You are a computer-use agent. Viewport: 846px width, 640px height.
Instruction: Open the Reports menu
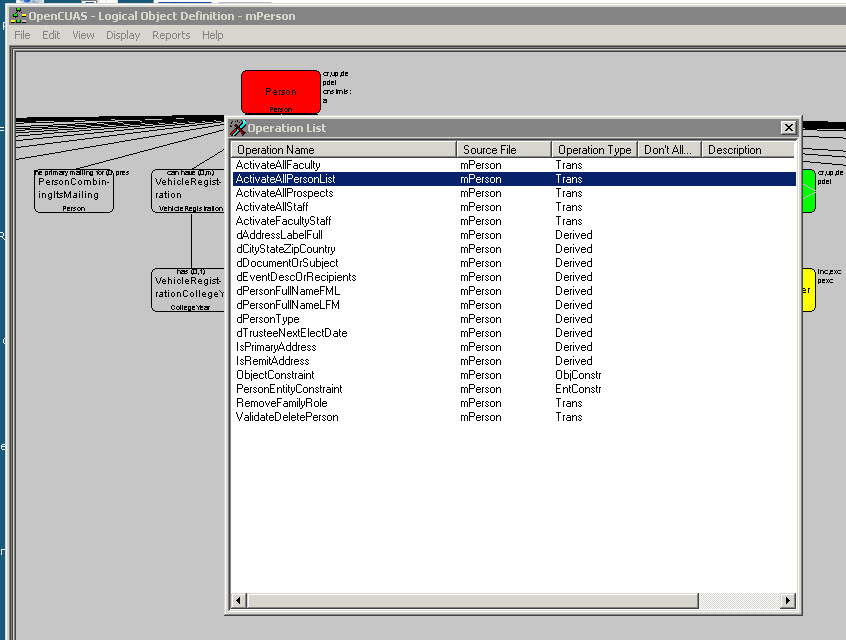pos(171,35)
